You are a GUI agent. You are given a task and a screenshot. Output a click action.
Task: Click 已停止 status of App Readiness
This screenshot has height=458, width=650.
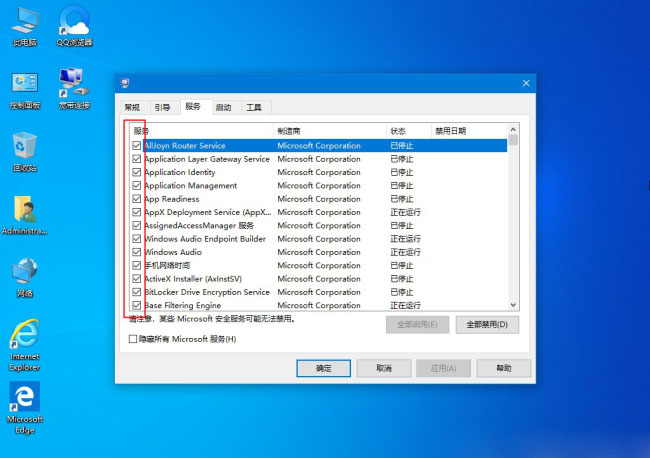pyautogui.click(x=402, y=199)
